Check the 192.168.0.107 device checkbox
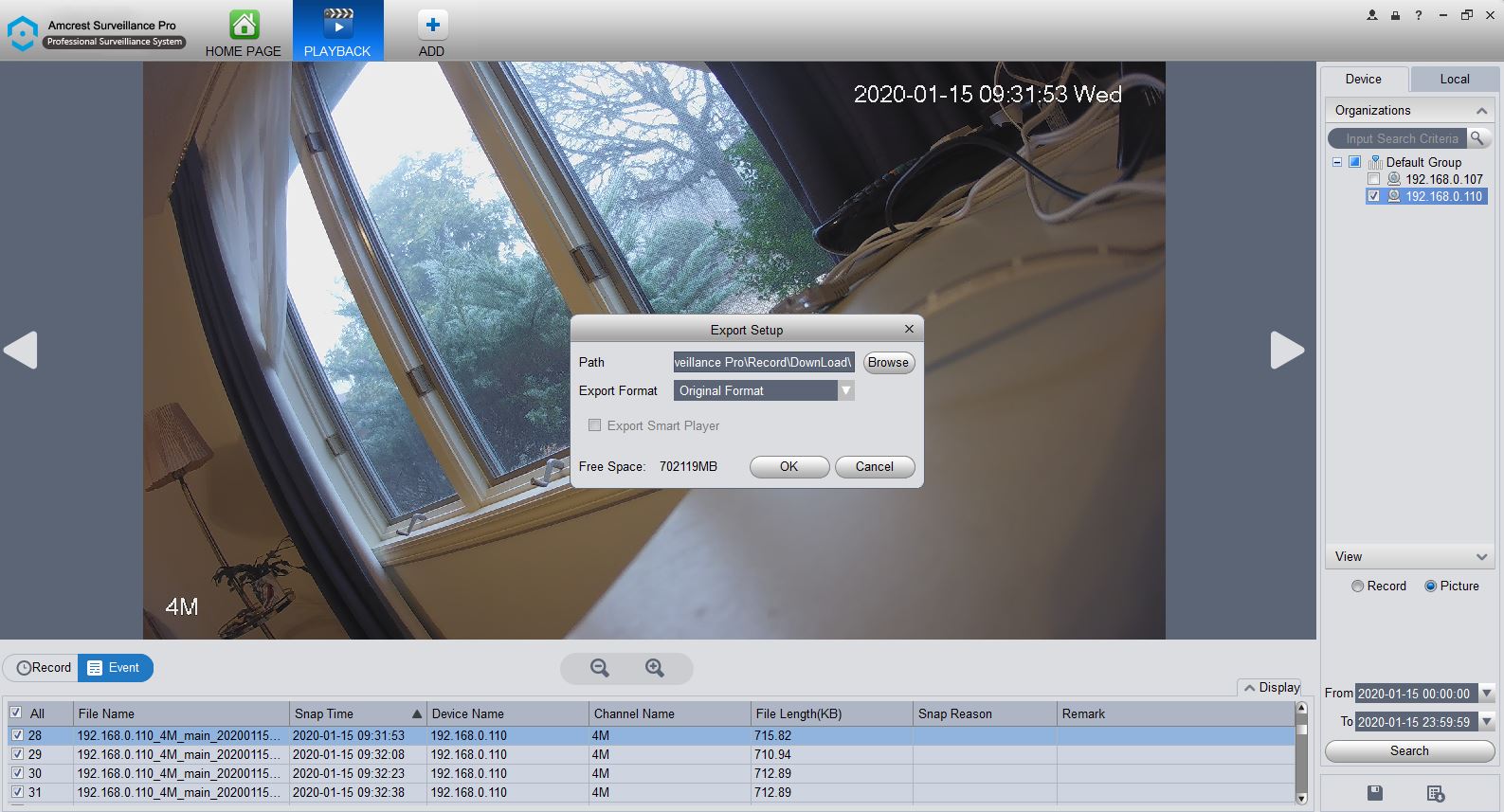This screenshot has width=1504, height=812. click(x=1374, y=179)
